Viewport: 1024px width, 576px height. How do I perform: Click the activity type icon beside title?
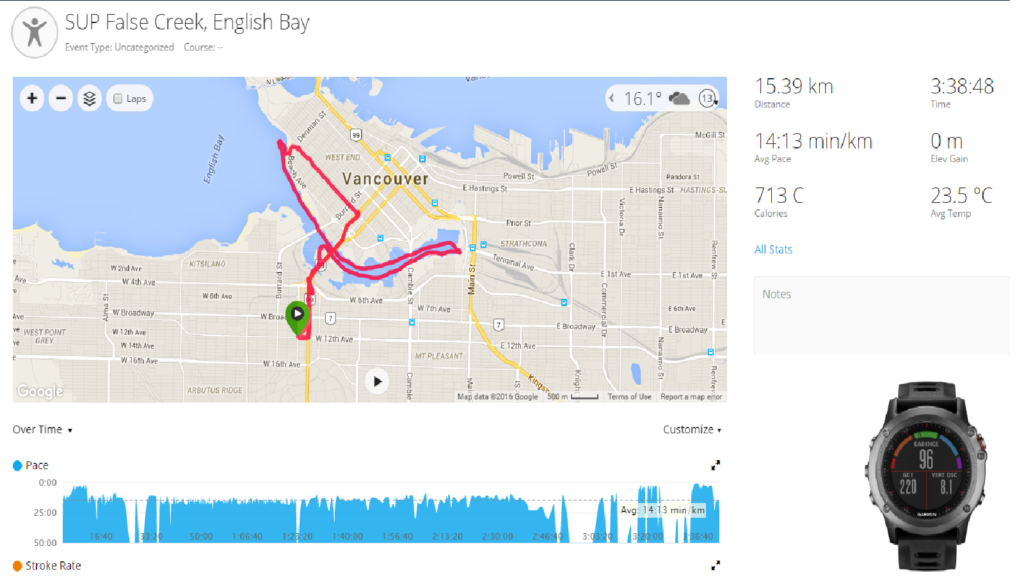pyautogui.click(x=34, y=35)
